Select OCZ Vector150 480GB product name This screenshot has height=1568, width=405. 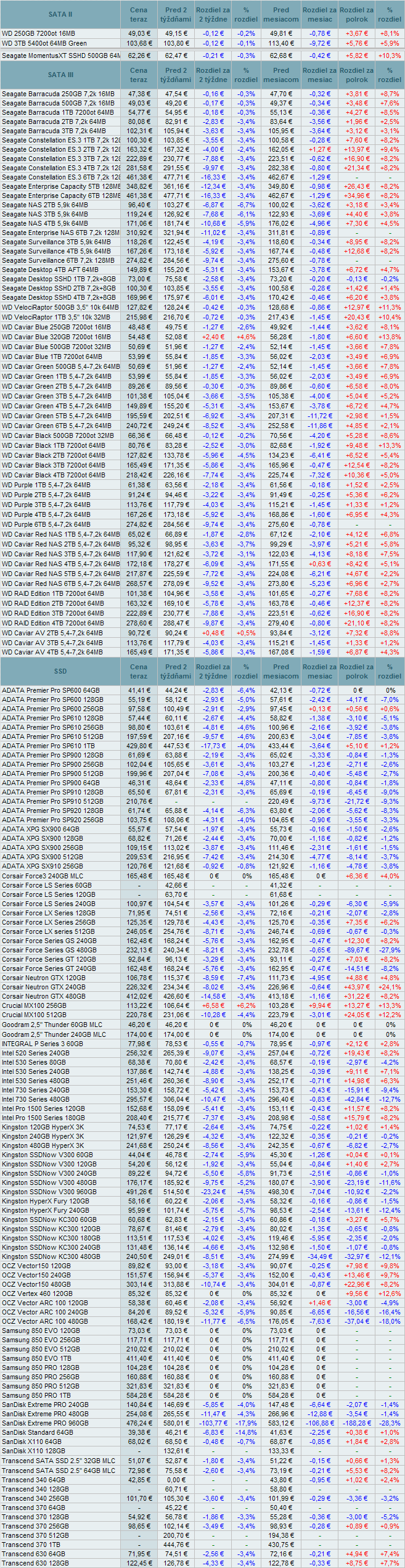click(36, 1285)
